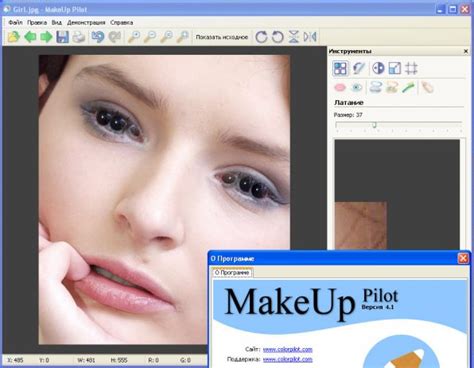
Task: Click the Показать исходное button
Action: click(x=222, y=37)
